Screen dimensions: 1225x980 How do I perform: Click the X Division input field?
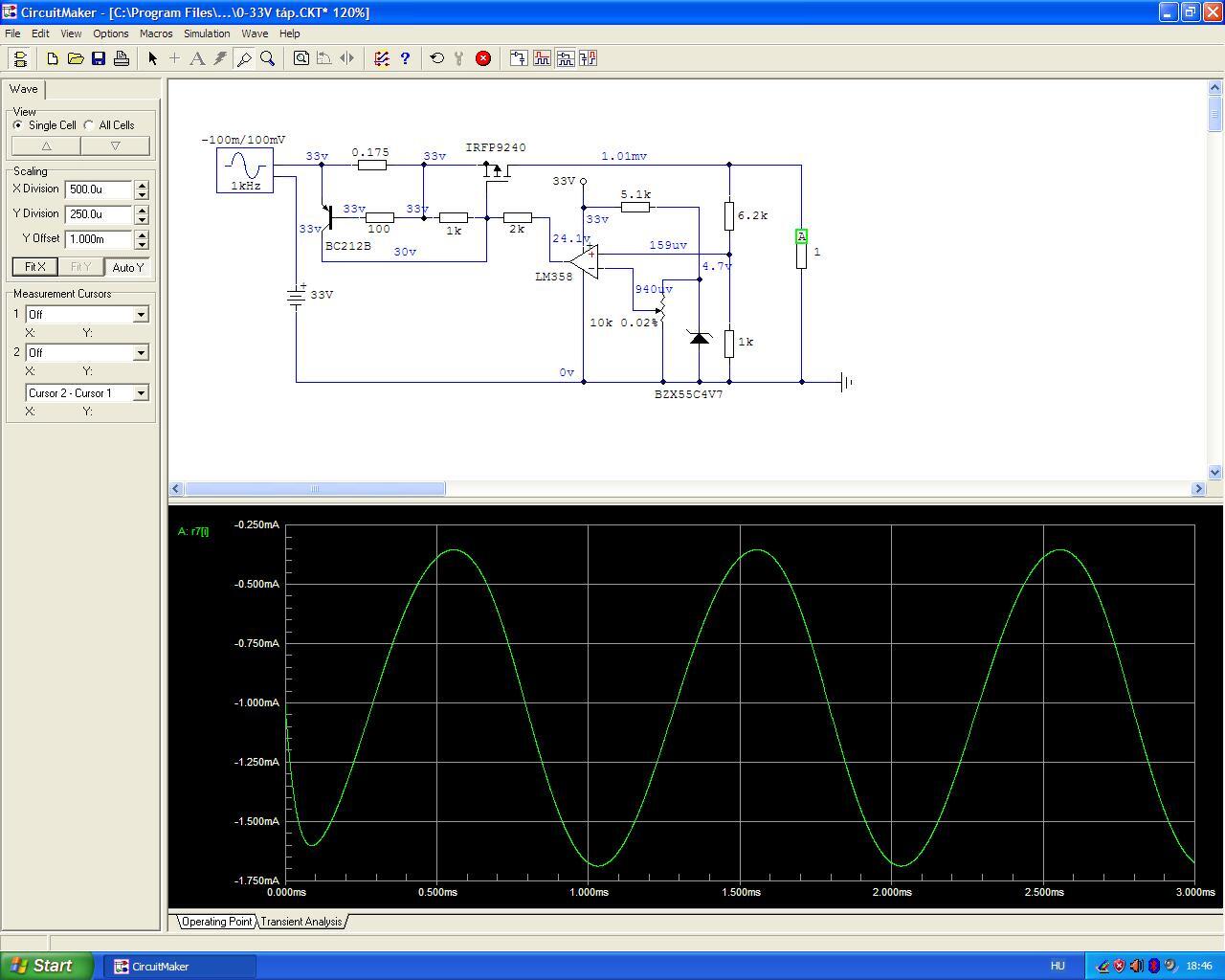99,189
